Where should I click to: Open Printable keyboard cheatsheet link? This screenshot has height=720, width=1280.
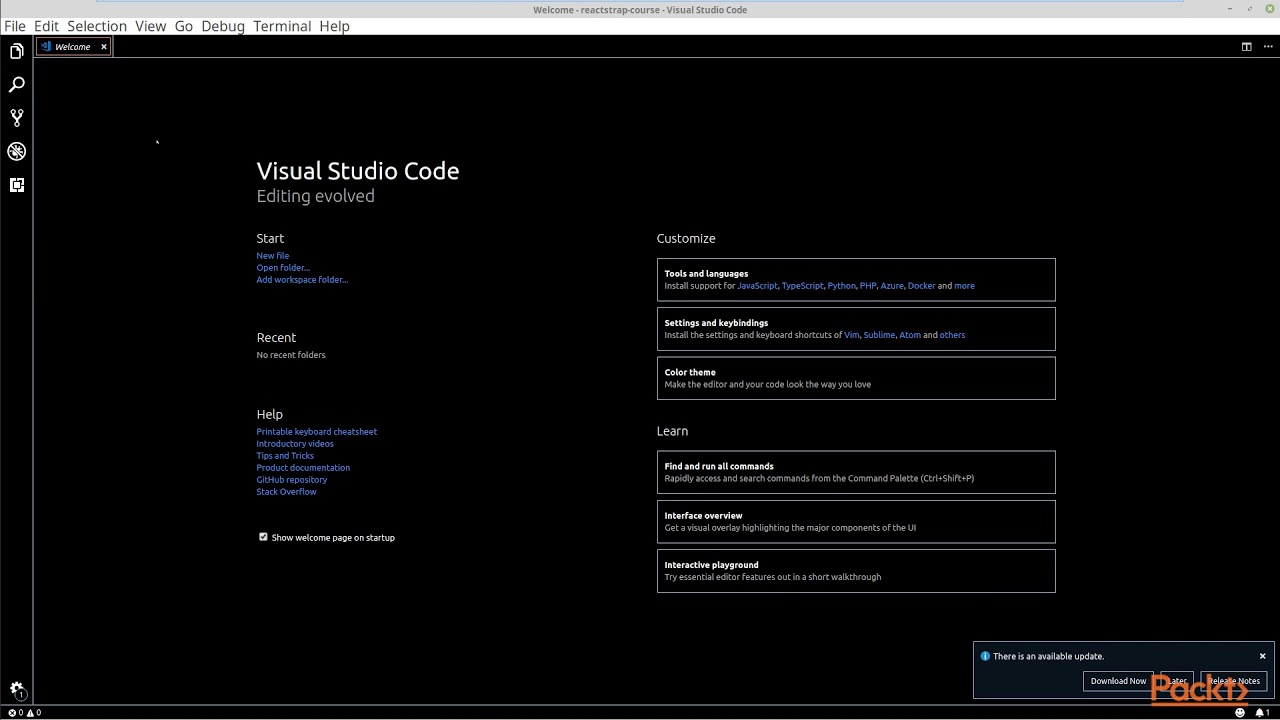coord(316,432)
